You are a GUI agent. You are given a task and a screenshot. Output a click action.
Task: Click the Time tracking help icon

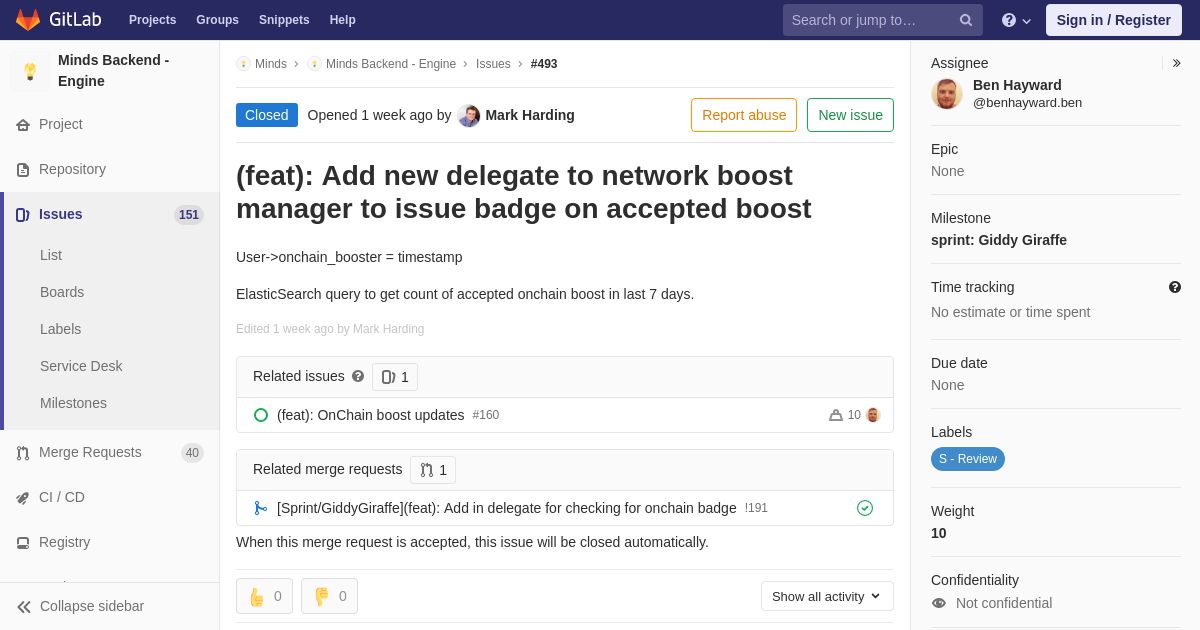click(1175, 287)
